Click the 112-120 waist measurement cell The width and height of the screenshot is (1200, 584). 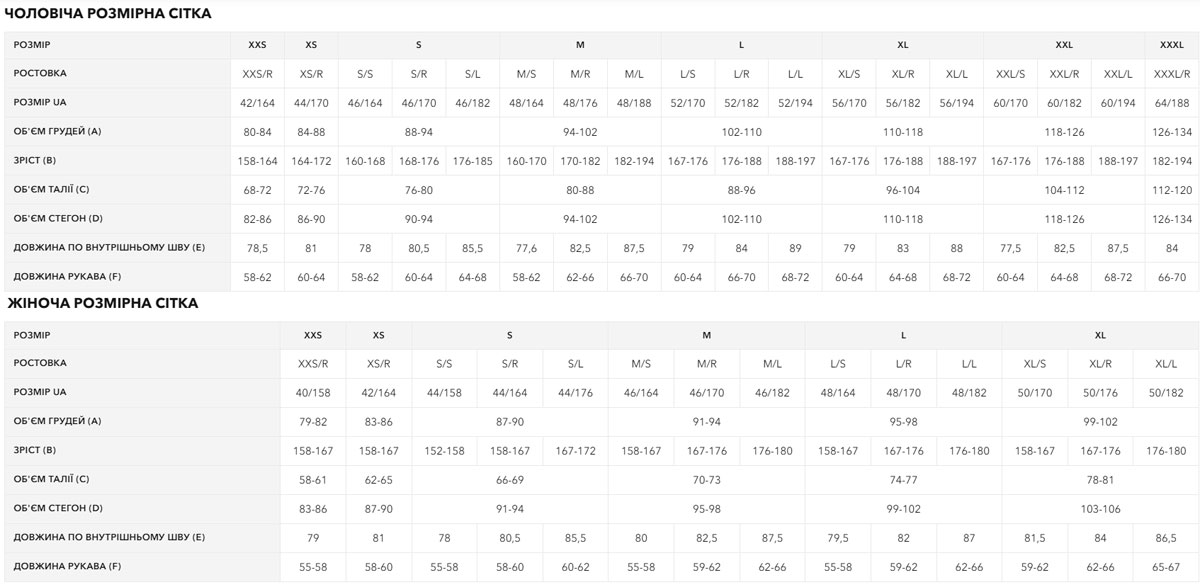[1171, 190]
